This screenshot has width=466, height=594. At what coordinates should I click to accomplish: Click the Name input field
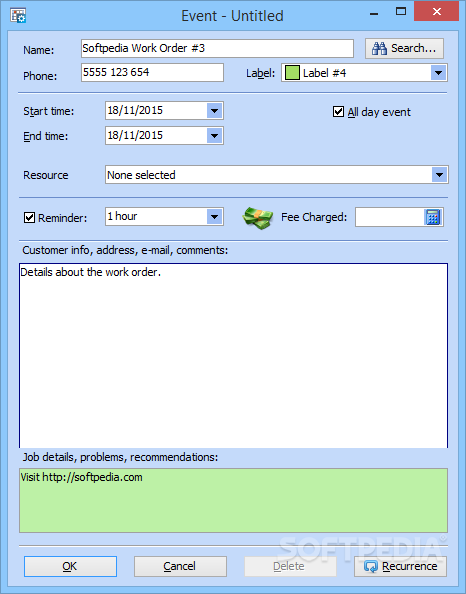pos(217,48)
